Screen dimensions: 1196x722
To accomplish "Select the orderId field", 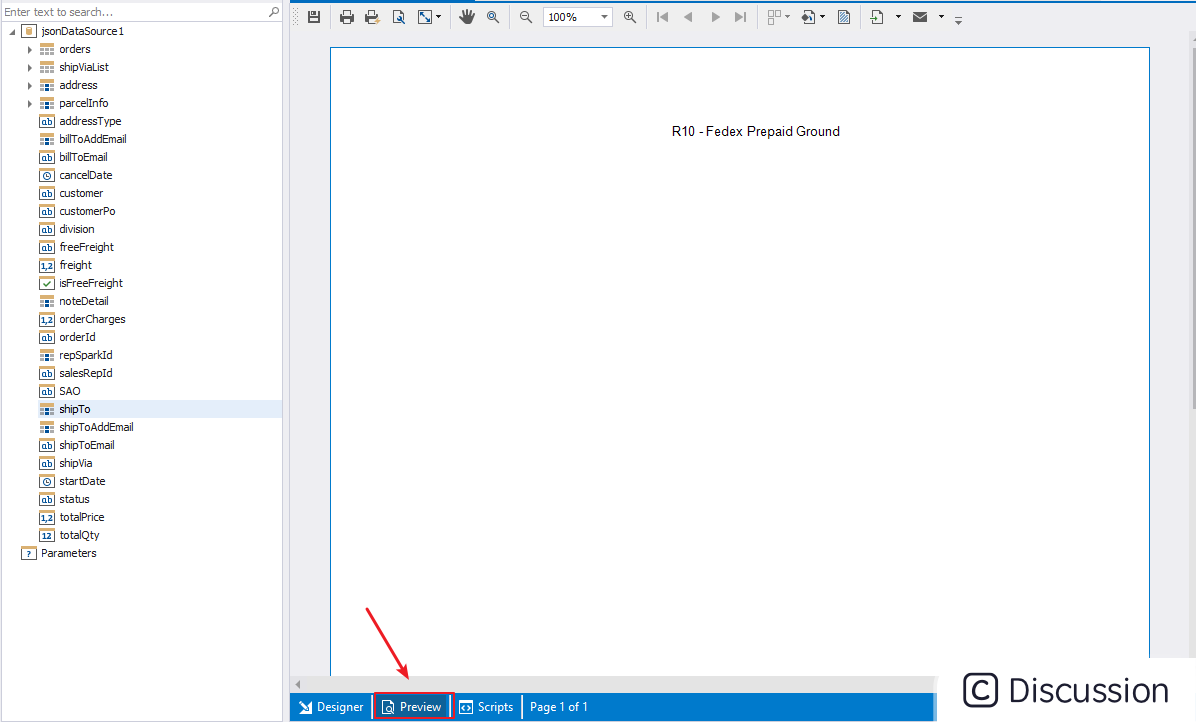I will click(x=77, y=337).
